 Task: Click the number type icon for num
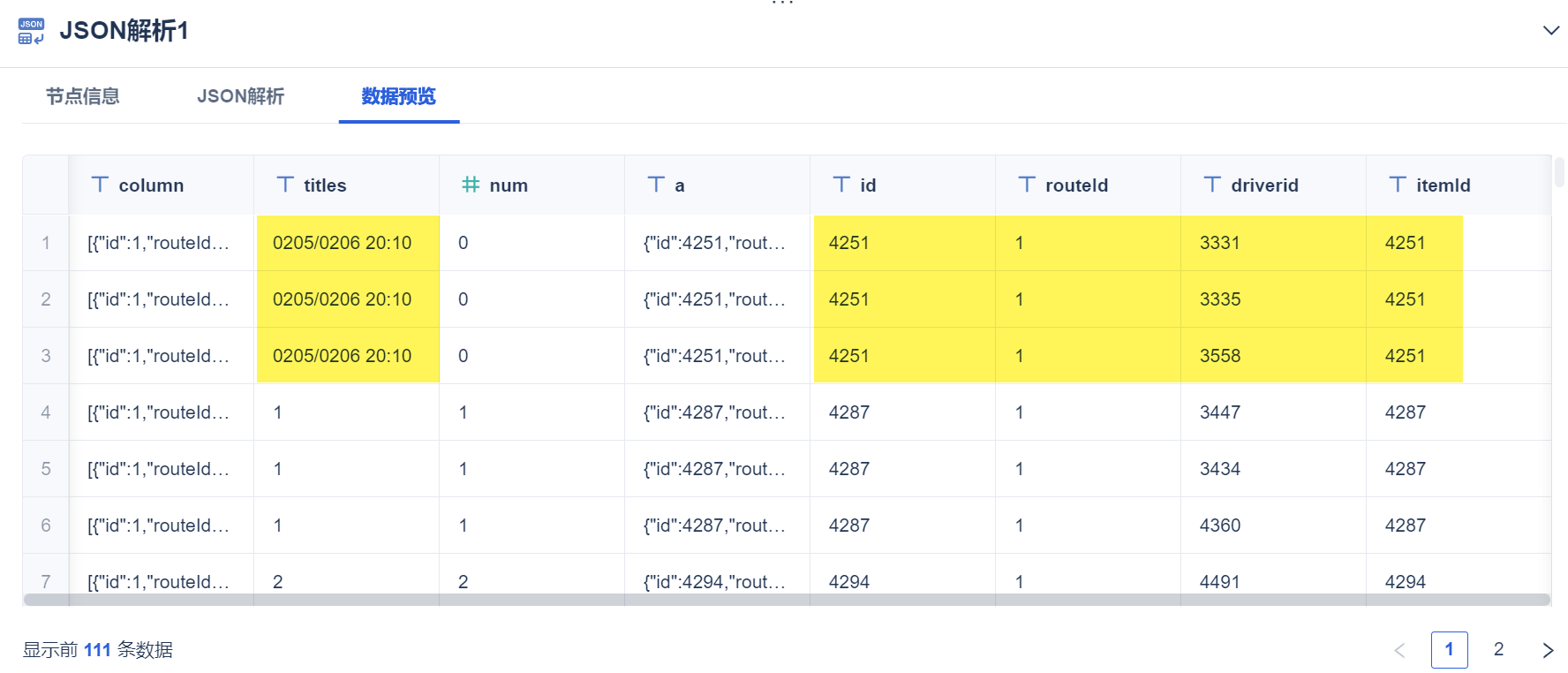point(471,185)
